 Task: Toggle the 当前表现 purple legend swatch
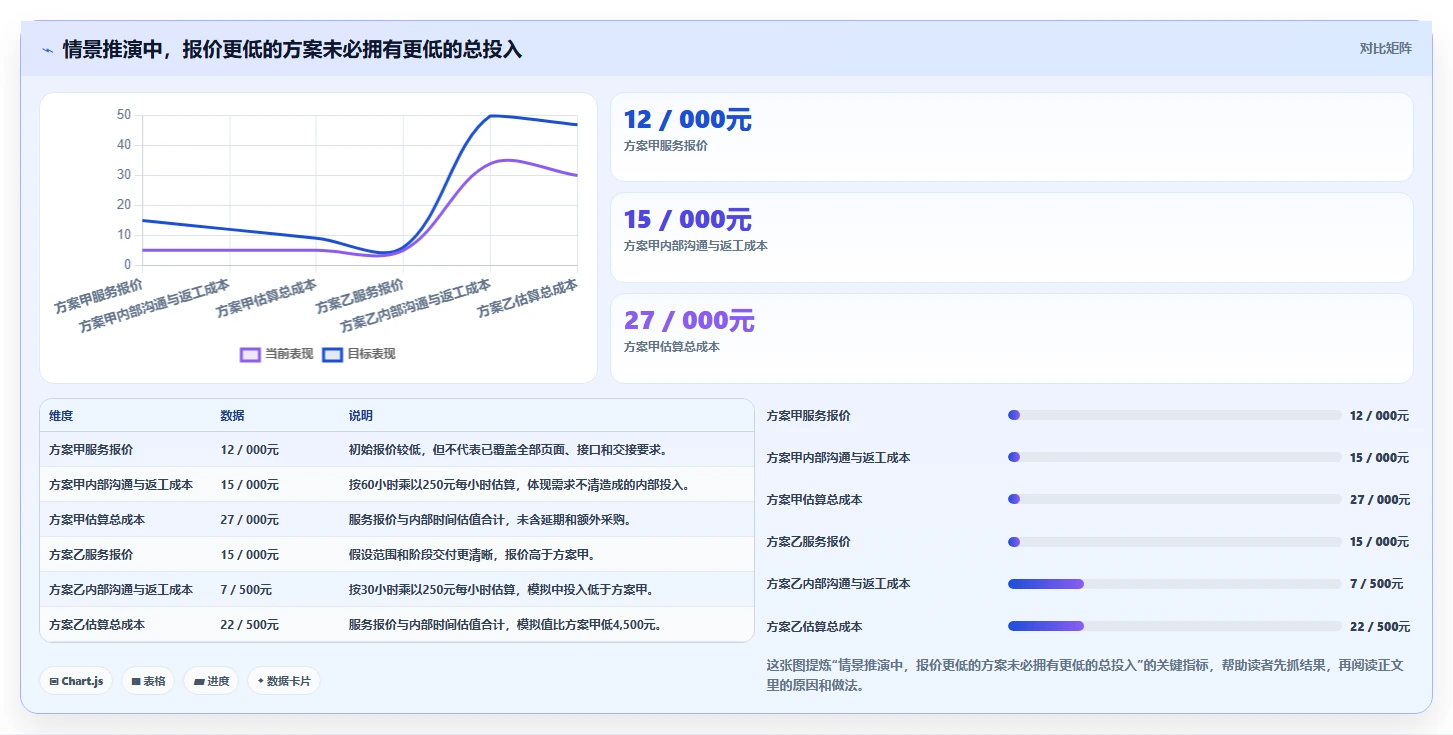tap(251, 354)
